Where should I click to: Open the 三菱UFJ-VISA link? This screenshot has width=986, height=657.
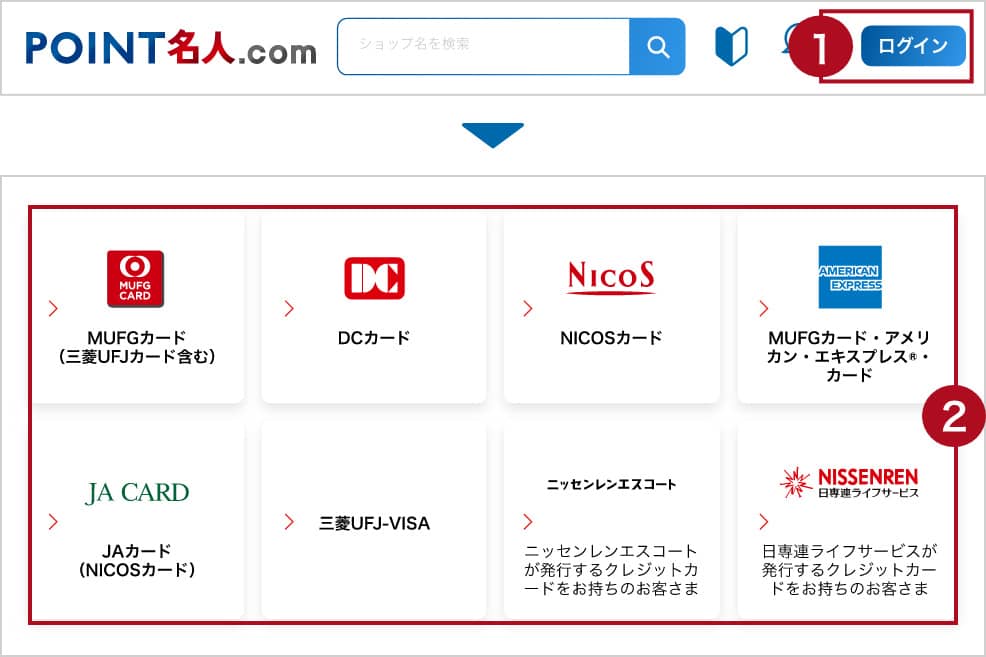point(374,522)
